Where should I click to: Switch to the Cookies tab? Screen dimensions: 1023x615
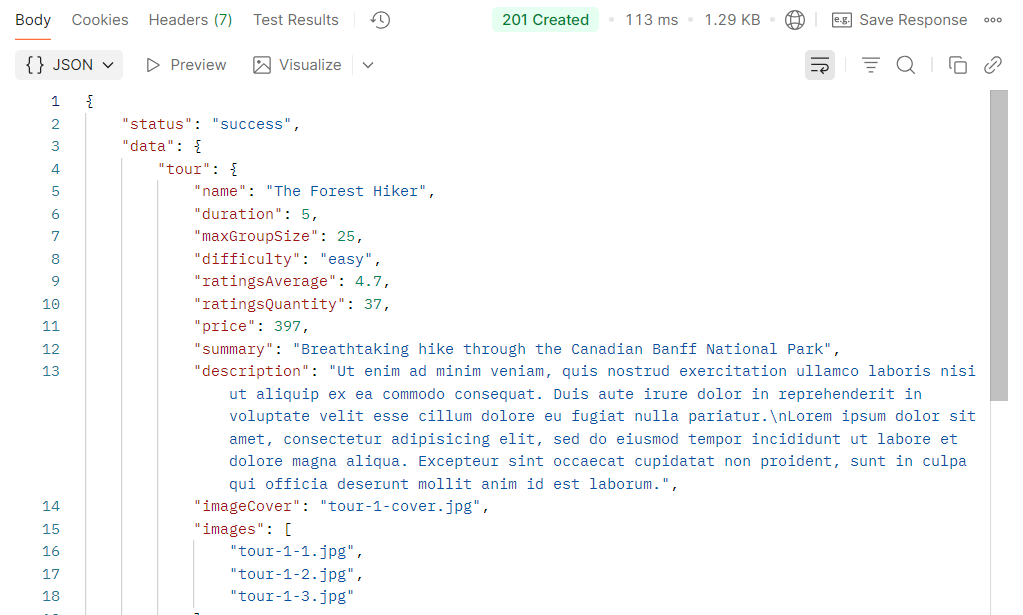click(x=100, y=20)
